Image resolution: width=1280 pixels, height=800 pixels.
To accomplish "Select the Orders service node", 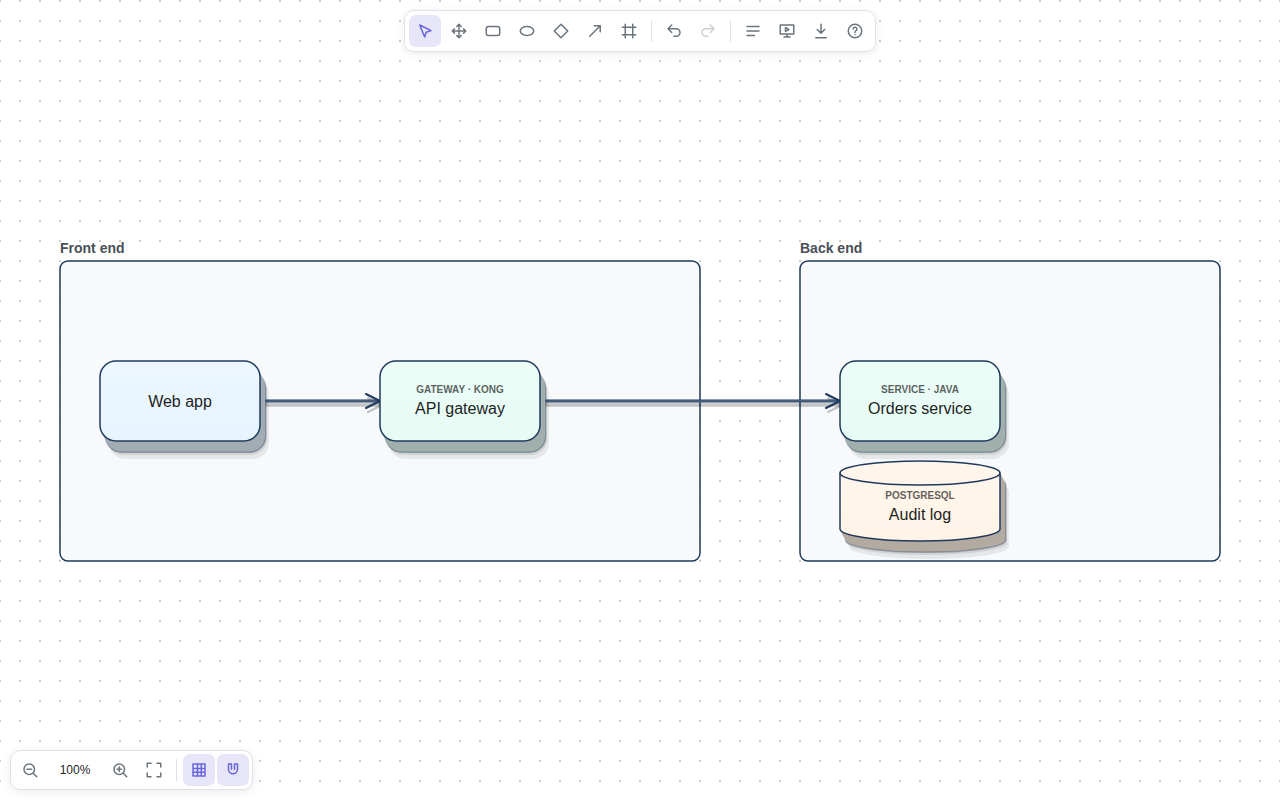I will pos(920,401).
